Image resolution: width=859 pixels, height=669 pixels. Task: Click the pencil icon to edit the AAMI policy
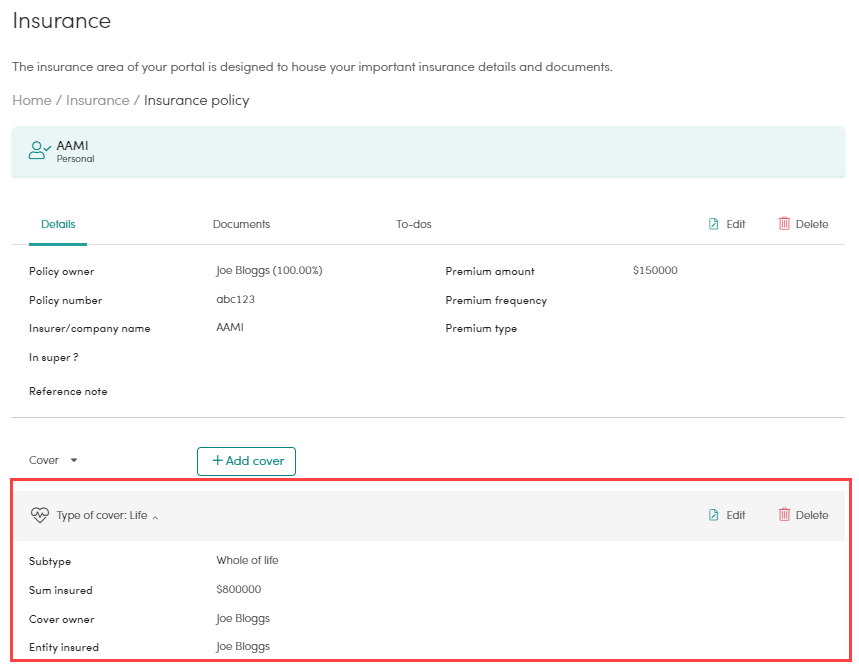click(x=713, y=224)
